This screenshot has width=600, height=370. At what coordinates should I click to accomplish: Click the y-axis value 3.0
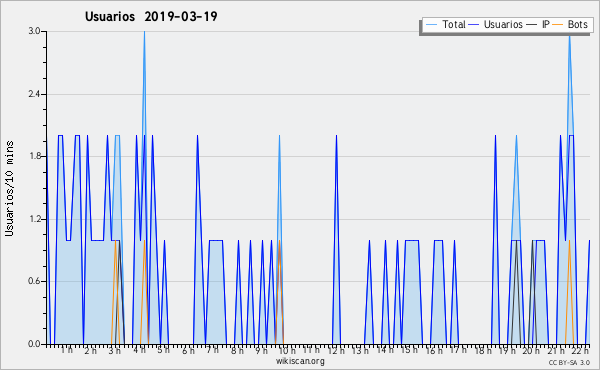34,31
